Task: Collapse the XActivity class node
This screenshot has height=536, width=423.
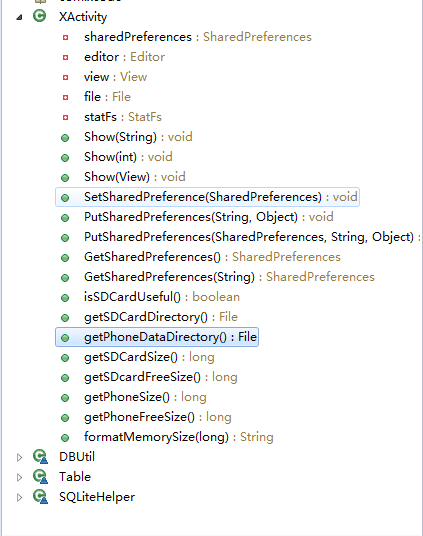Action: [x=19, y=17]
